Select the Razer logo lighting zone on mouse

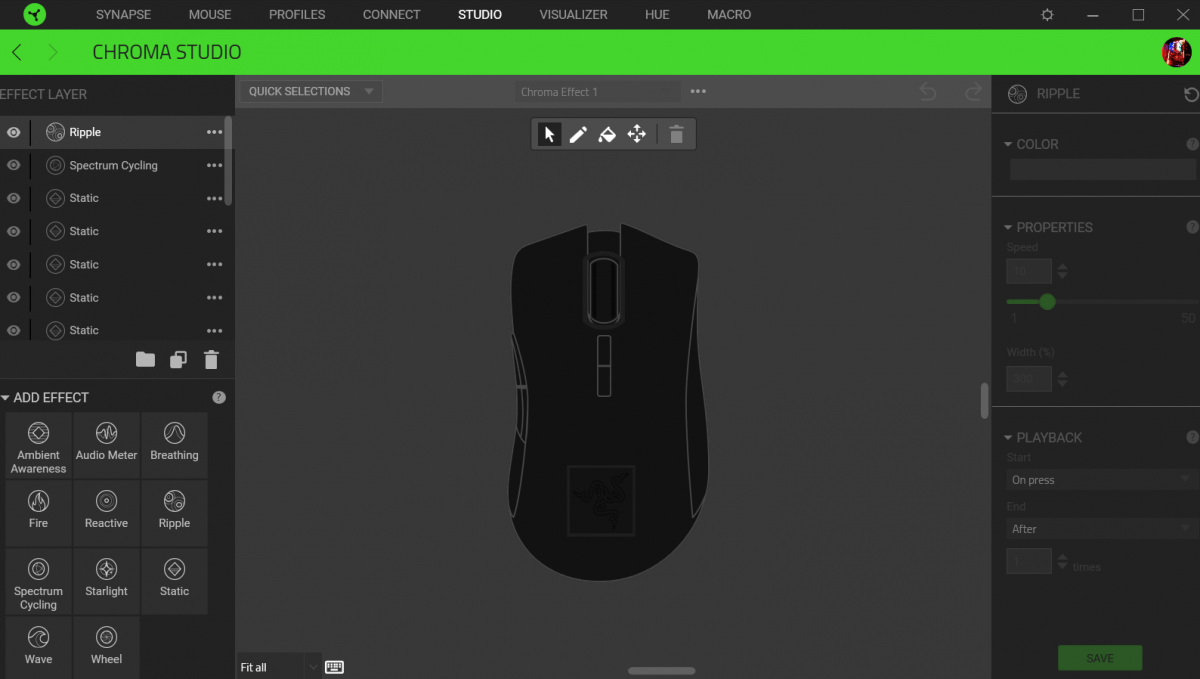pos(601,499)
